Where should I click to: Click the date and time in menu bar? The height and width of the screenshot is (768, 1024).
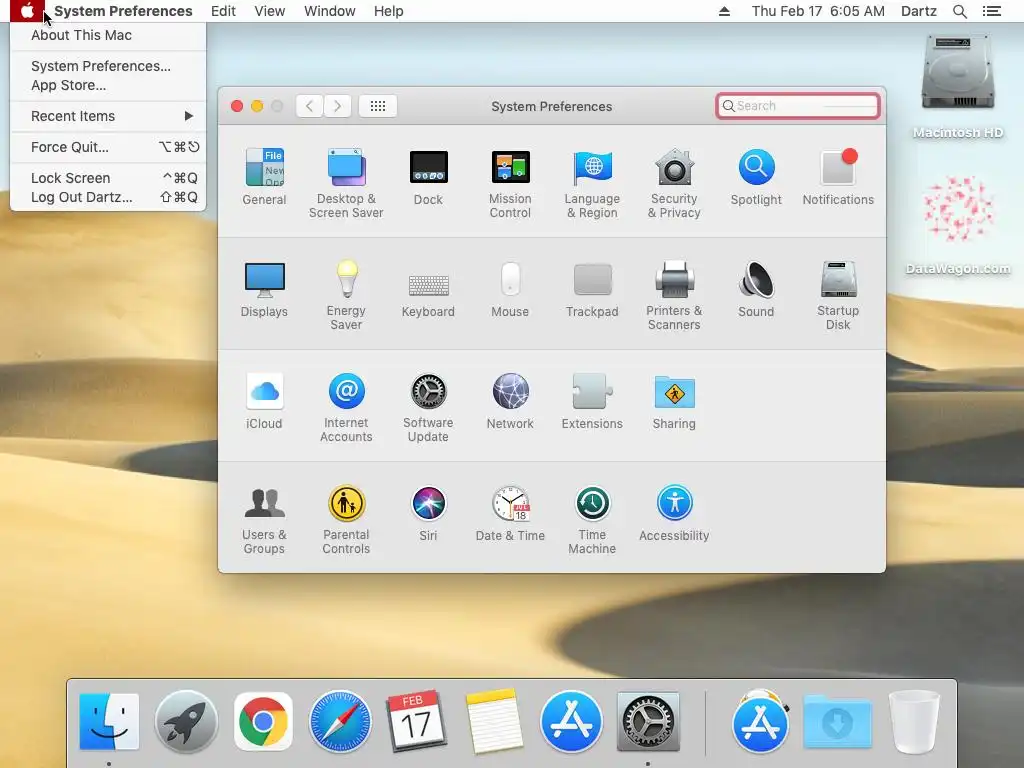pyautogui.click(x=818, y=11)
